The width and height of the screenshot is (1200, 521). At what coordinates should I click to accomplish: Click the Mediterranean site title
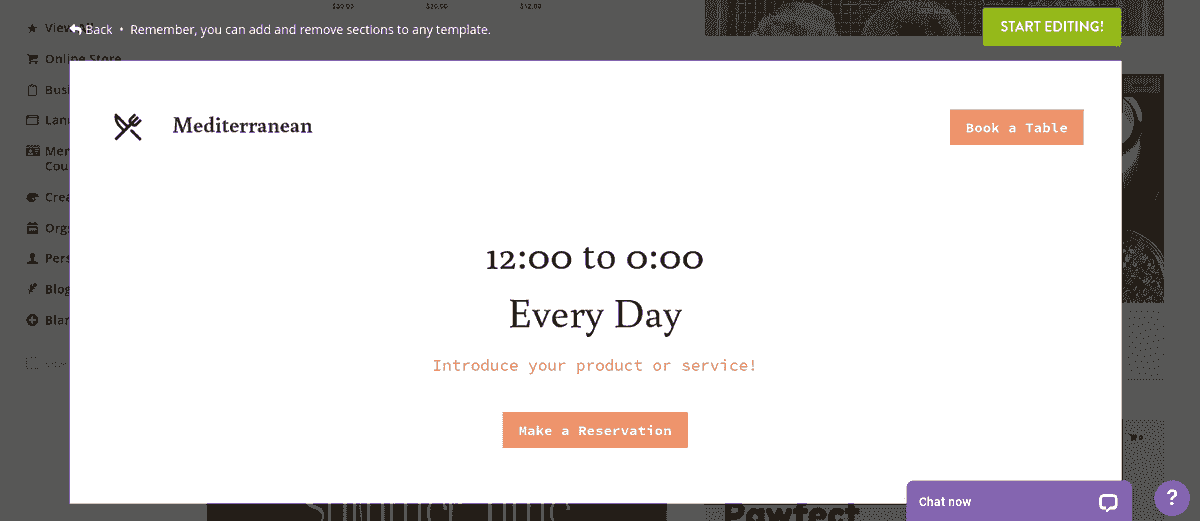point(242,126)
